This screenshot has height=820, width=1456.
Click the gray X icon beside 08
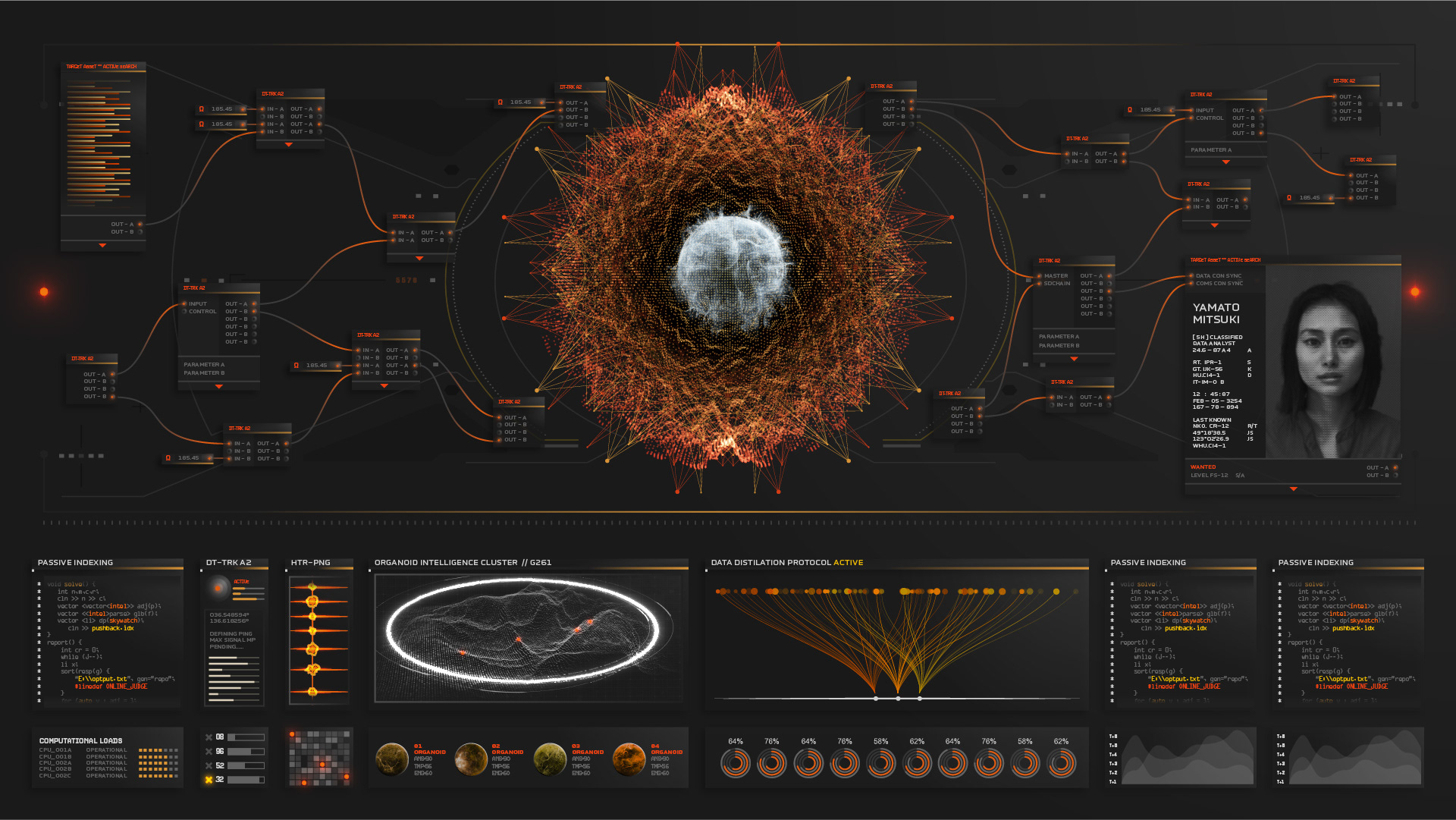tap(209, 737)
